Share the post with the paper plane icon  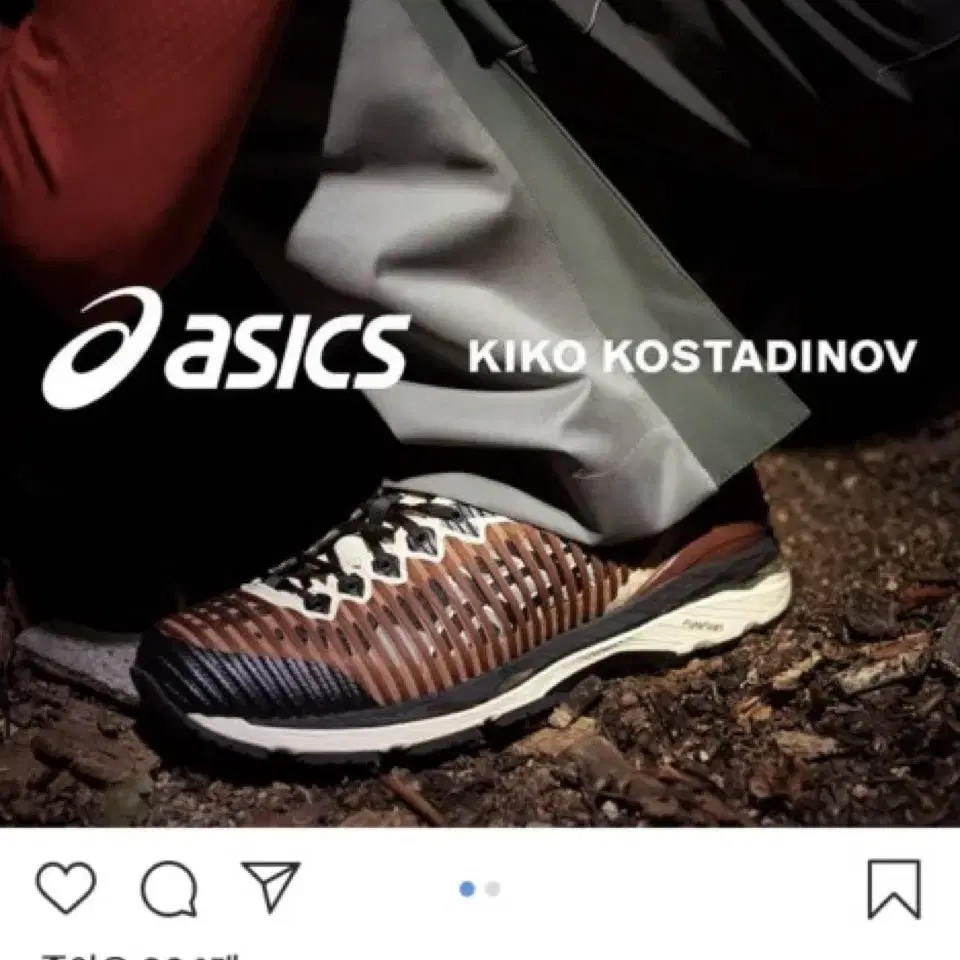[272, 886]
